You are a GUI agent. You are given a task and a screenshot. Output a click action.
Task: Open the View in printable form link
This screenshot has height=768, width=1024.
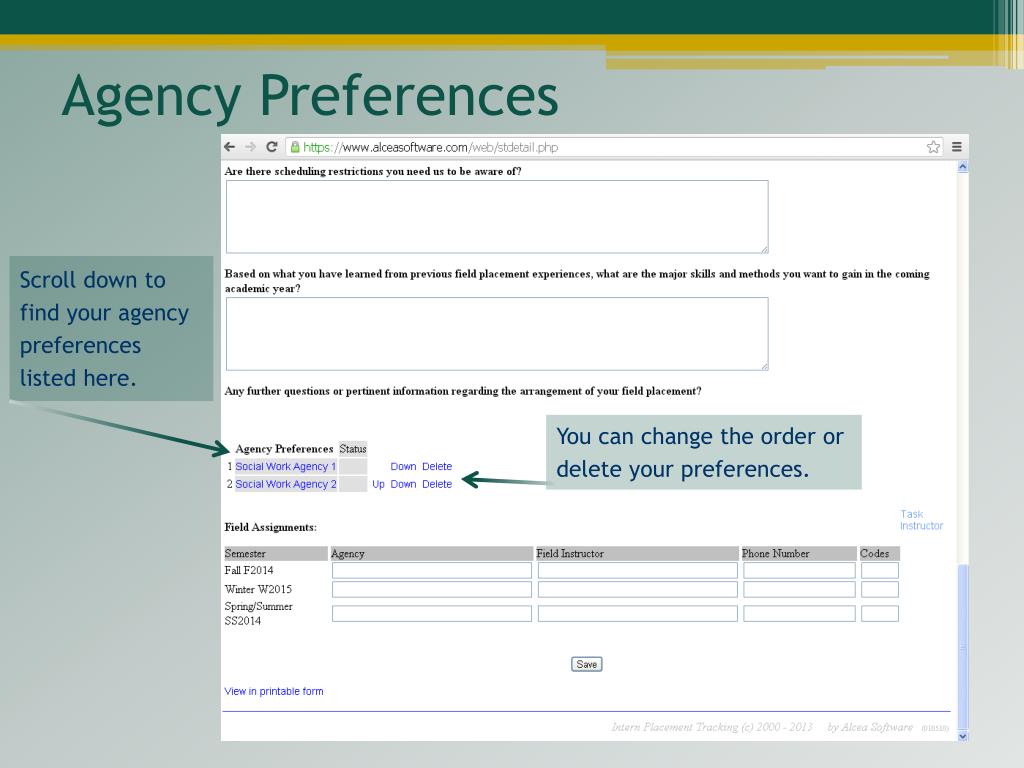[274, 692]
